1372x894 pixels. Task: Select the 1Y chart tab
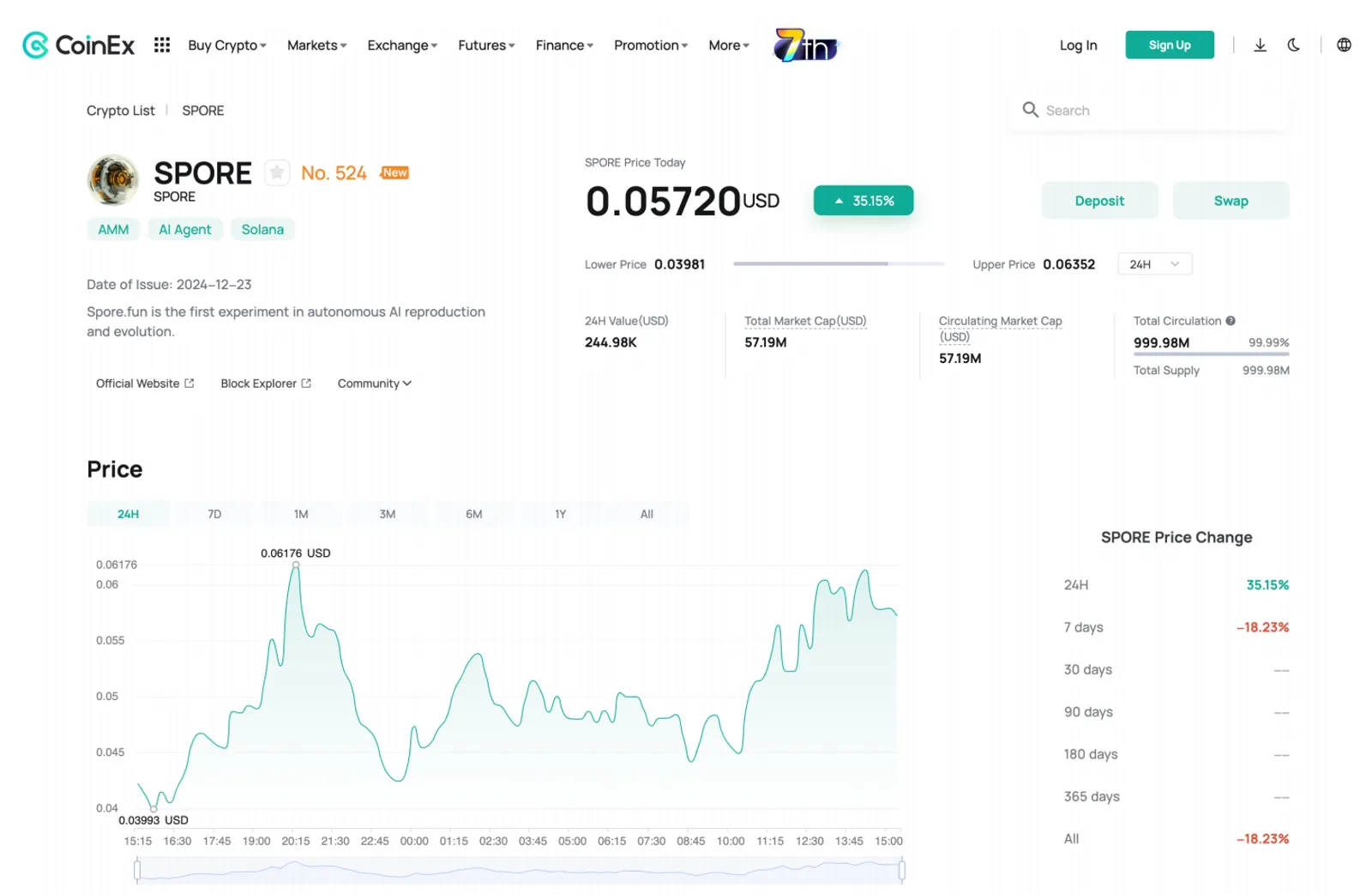click(x=561, y=514)
